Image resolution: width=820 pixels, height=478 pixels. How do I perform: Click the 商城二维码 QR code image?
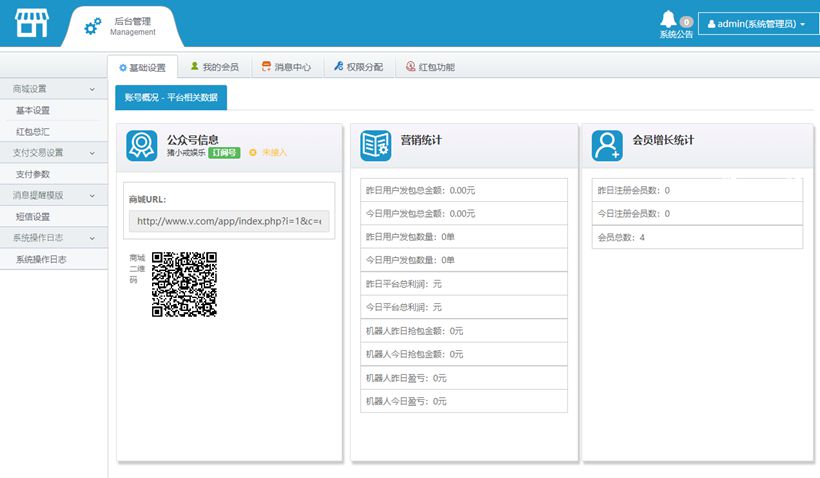(184, 284)
